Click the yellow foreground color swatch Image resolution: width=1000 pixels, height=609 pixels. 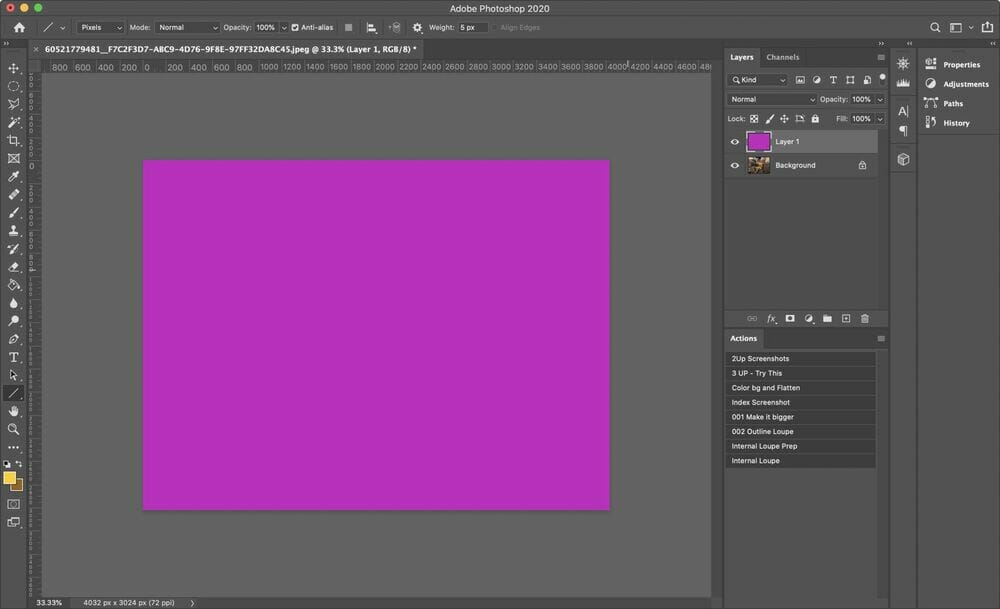tap(10, 478)
